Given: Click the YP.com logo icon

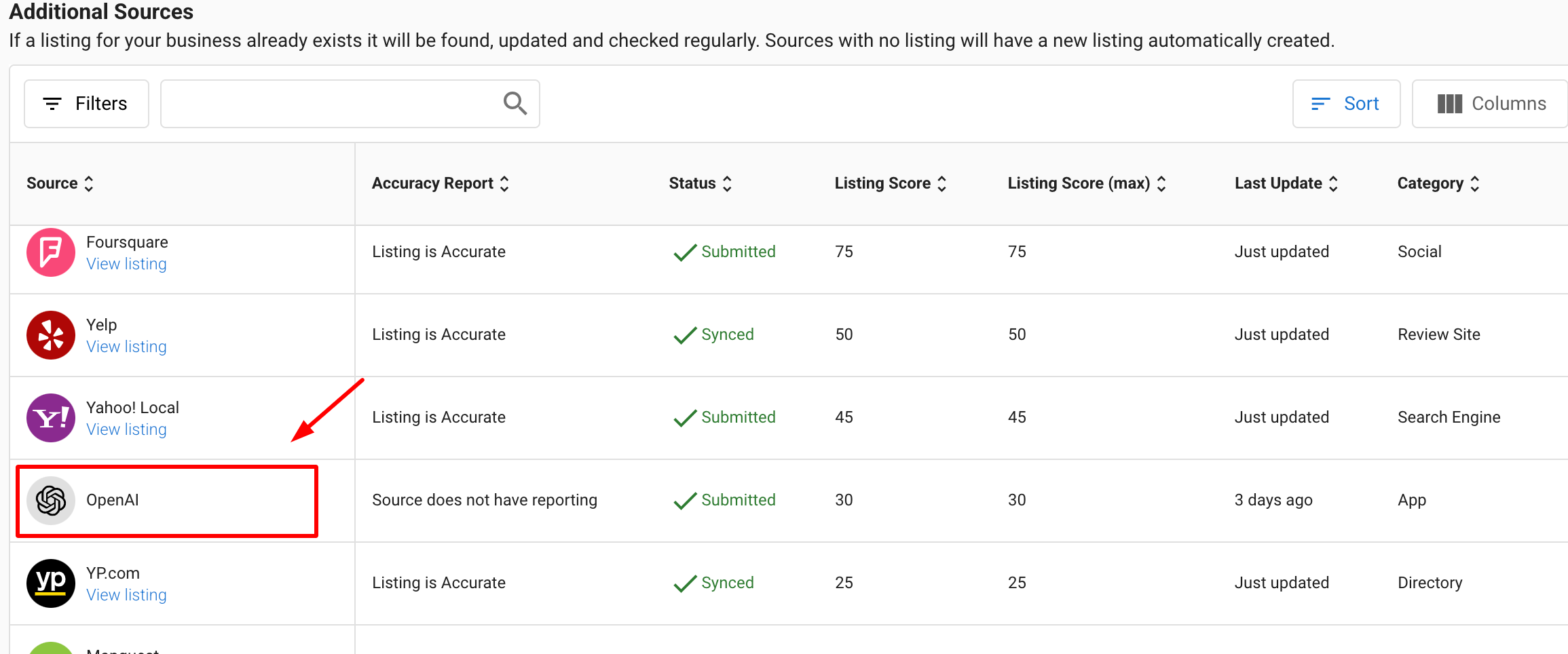Looking at the screenshot, I should [x=51, y=583].
